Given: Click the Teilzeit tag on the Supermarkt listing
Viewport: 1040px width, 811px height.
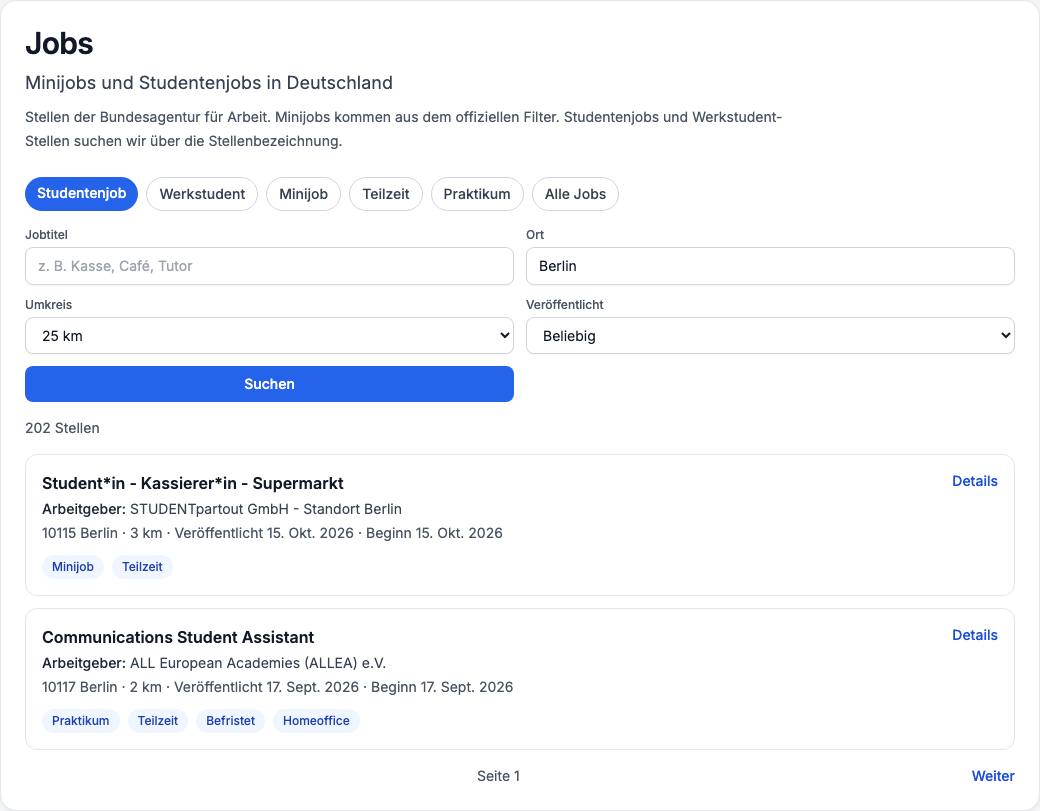Looking at the screenshot, I should (x=142, y=567).
